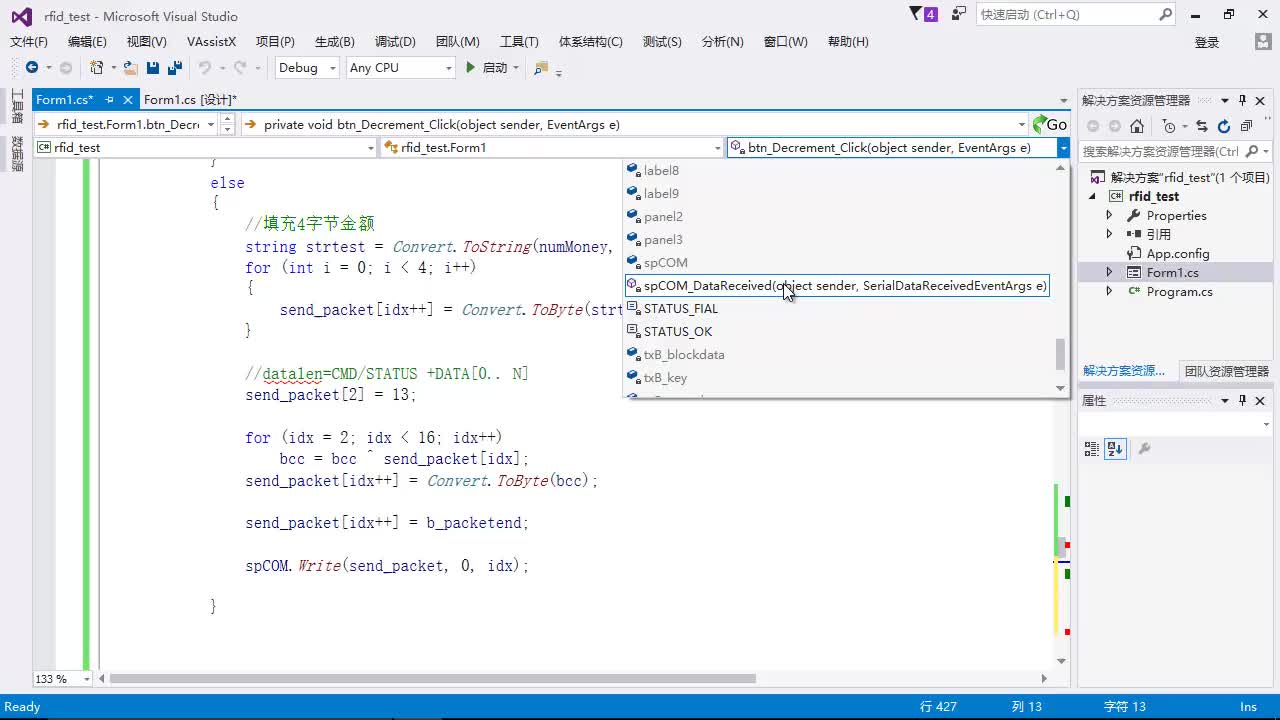Screen dimensions: 1280x720
Task: Open the 编辑(E) menu
Action: (x=87, y=42)
